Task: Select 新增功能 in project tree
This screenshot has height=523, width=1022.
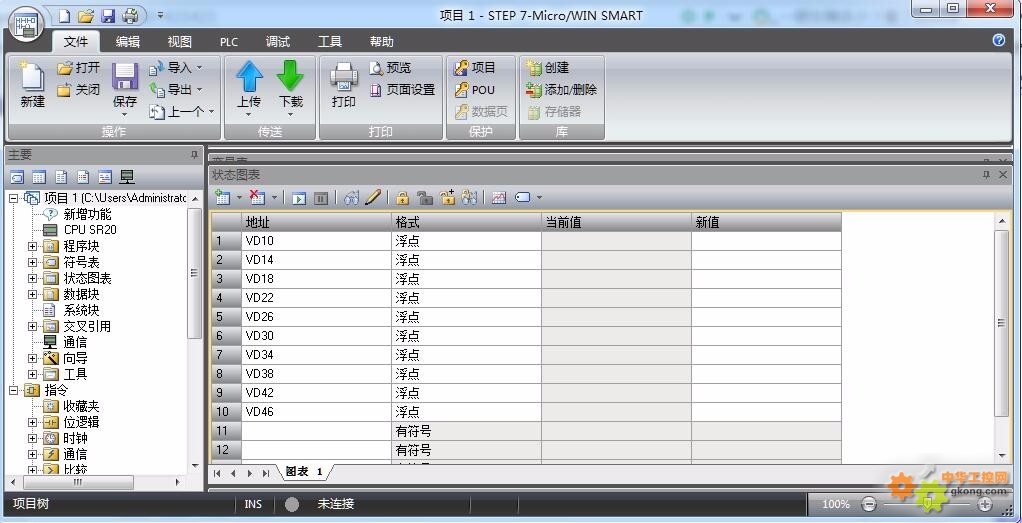Action: pyautogui.click(x=87, y=215)
